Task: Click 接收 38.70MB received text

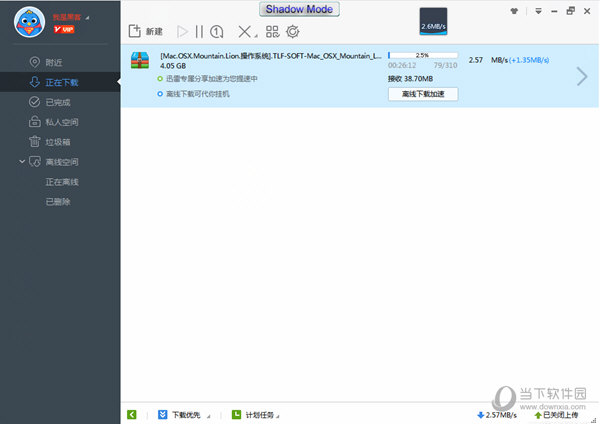Action: coord(410,79)
